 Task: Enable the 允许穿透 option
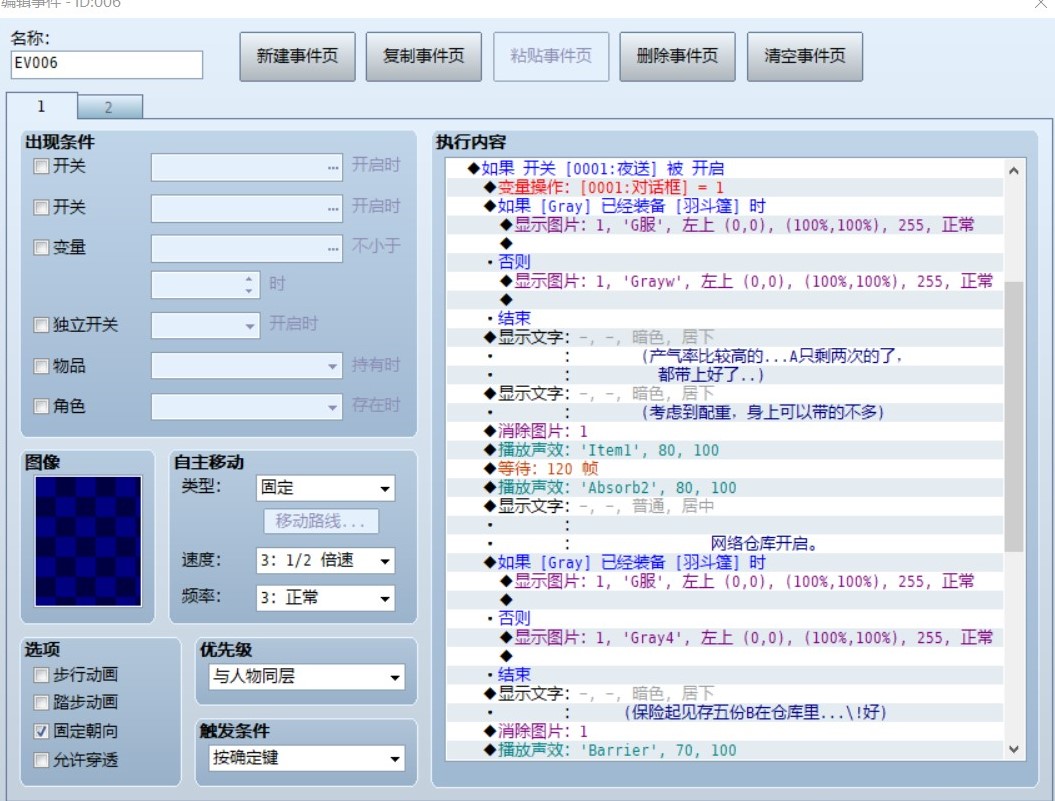pyautogui.click(x=41, y=760)
